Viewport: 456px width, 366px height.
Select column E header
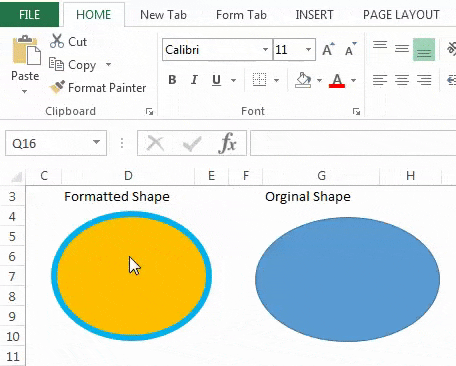211,175
